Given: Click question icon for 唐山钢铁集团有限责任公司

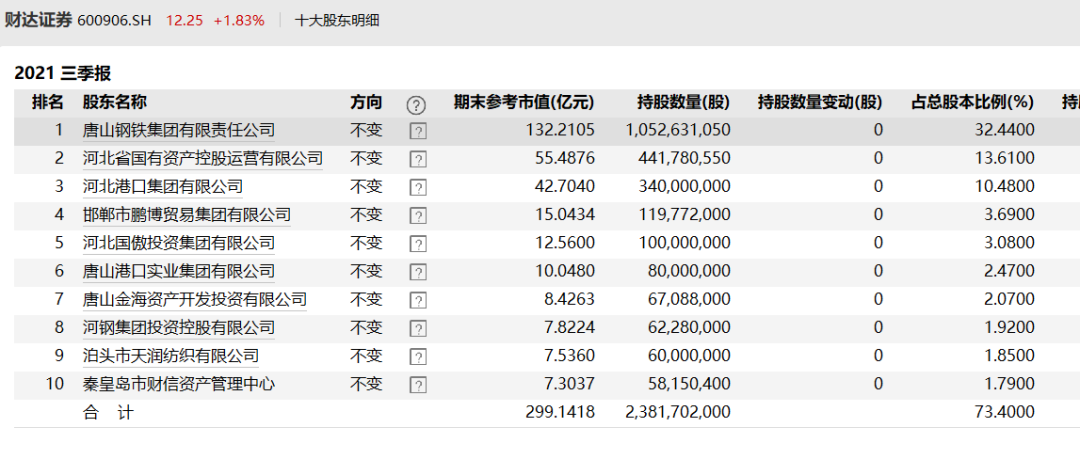Looking at the screenshot, I should click(417, 131).
